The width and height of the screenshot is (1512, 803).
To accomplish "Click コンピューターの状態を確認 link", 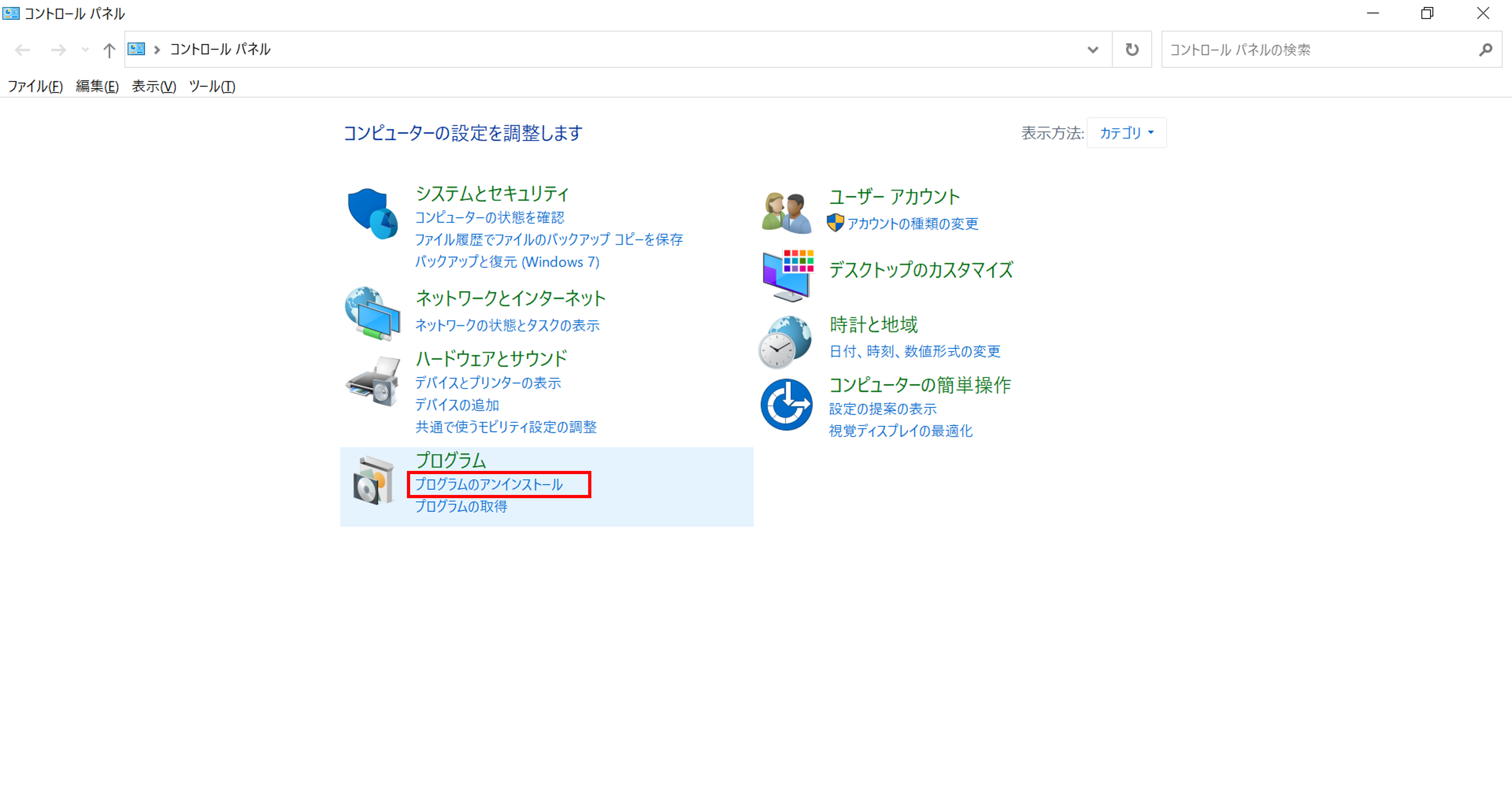I will [489, 218].
